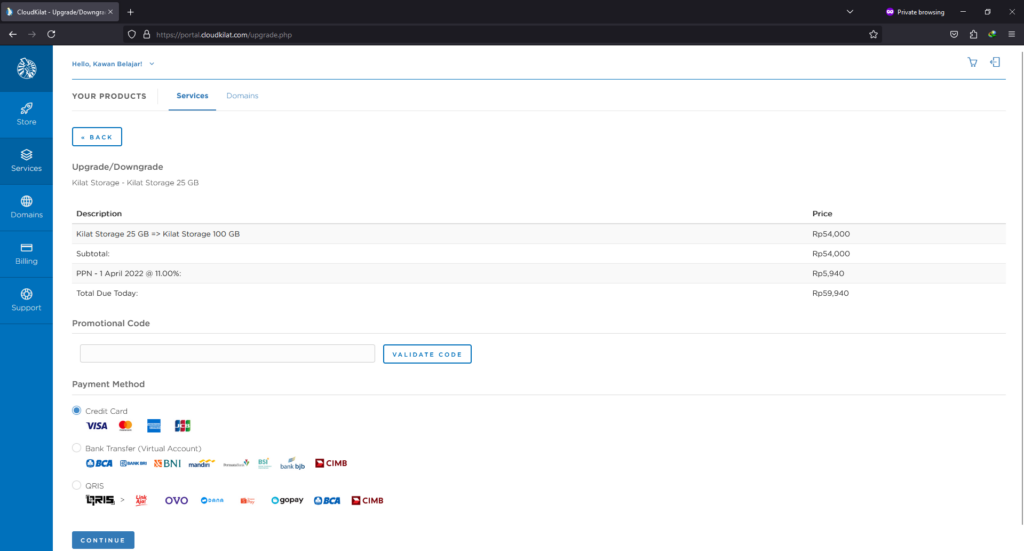The width and height of the screenshot is (1024, 551).
Task: Focus the promotional code input field
Action: 227,354
